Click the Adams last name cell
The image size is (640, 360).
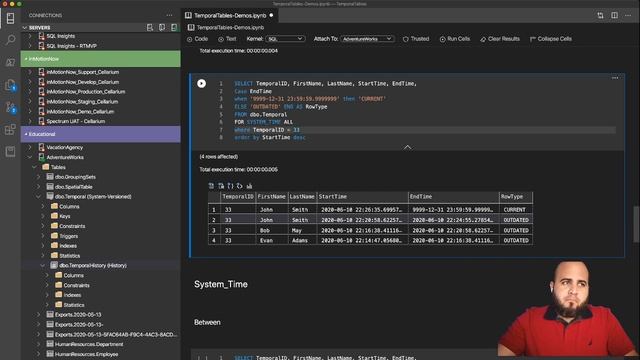[x=302, y=240]
